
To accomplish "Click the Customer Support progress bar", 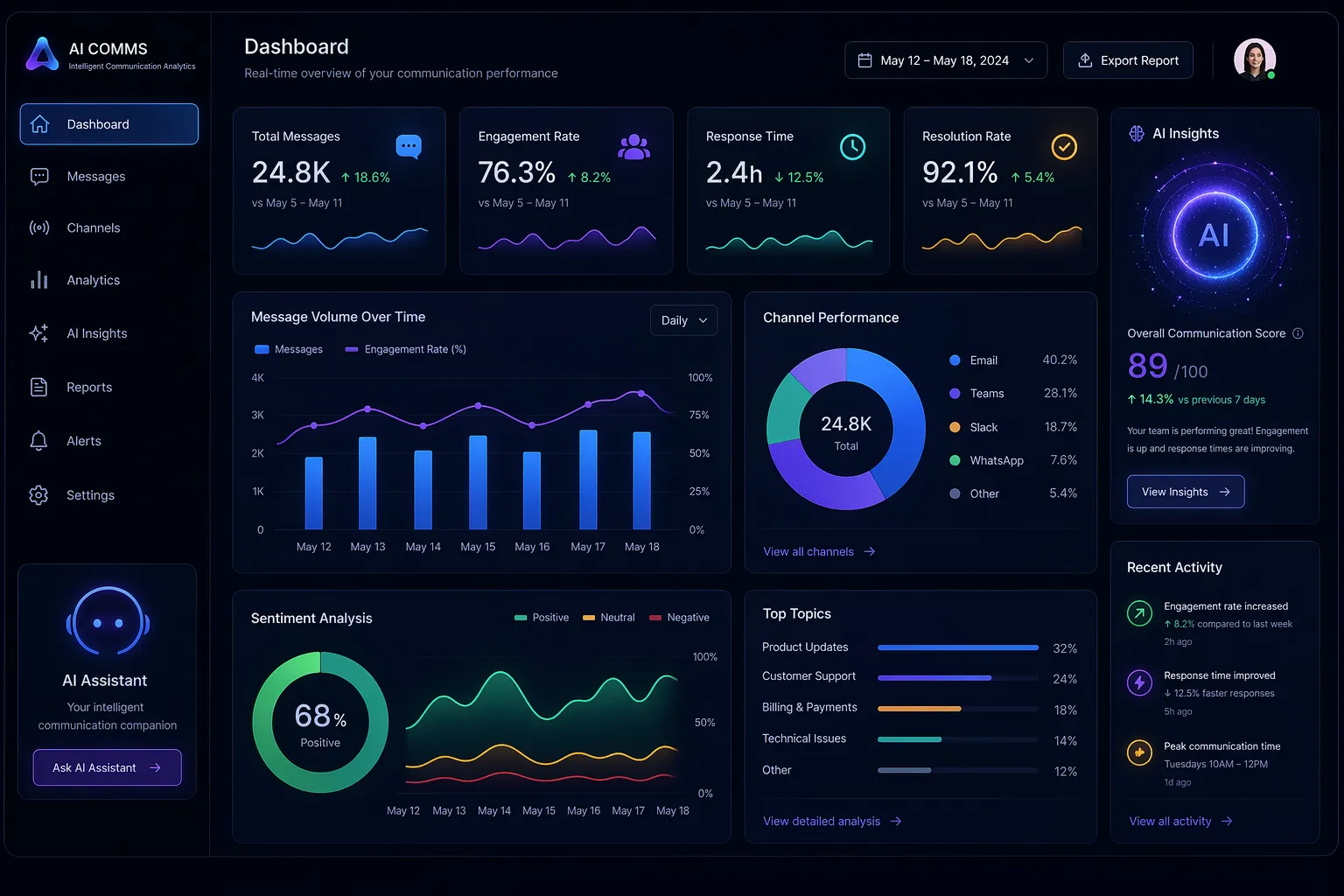I will 958,678.
